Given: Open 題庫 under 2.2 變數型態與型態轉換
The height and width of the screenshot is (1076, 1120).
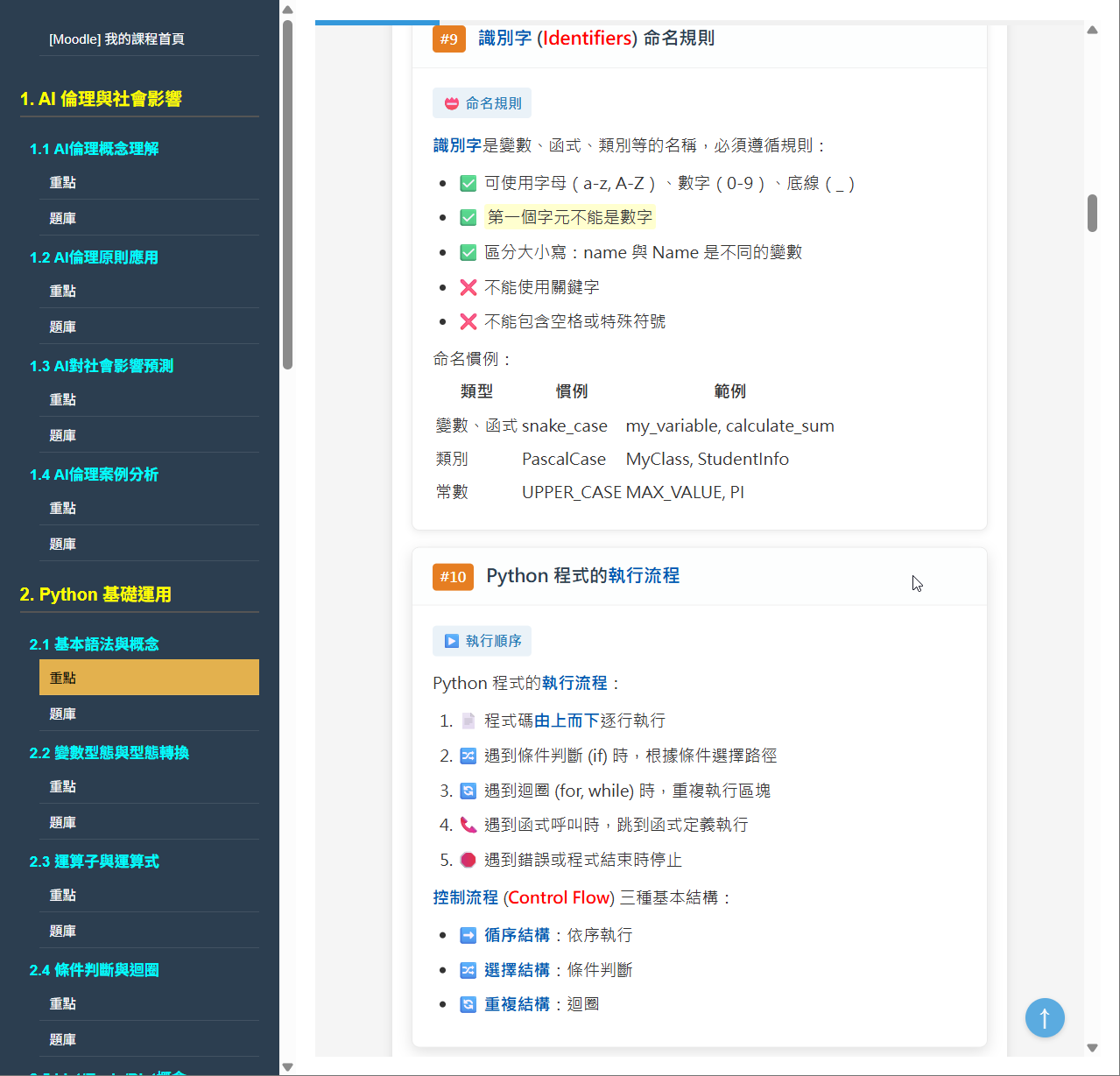Looking at the screenshot, I should [149, 823].
